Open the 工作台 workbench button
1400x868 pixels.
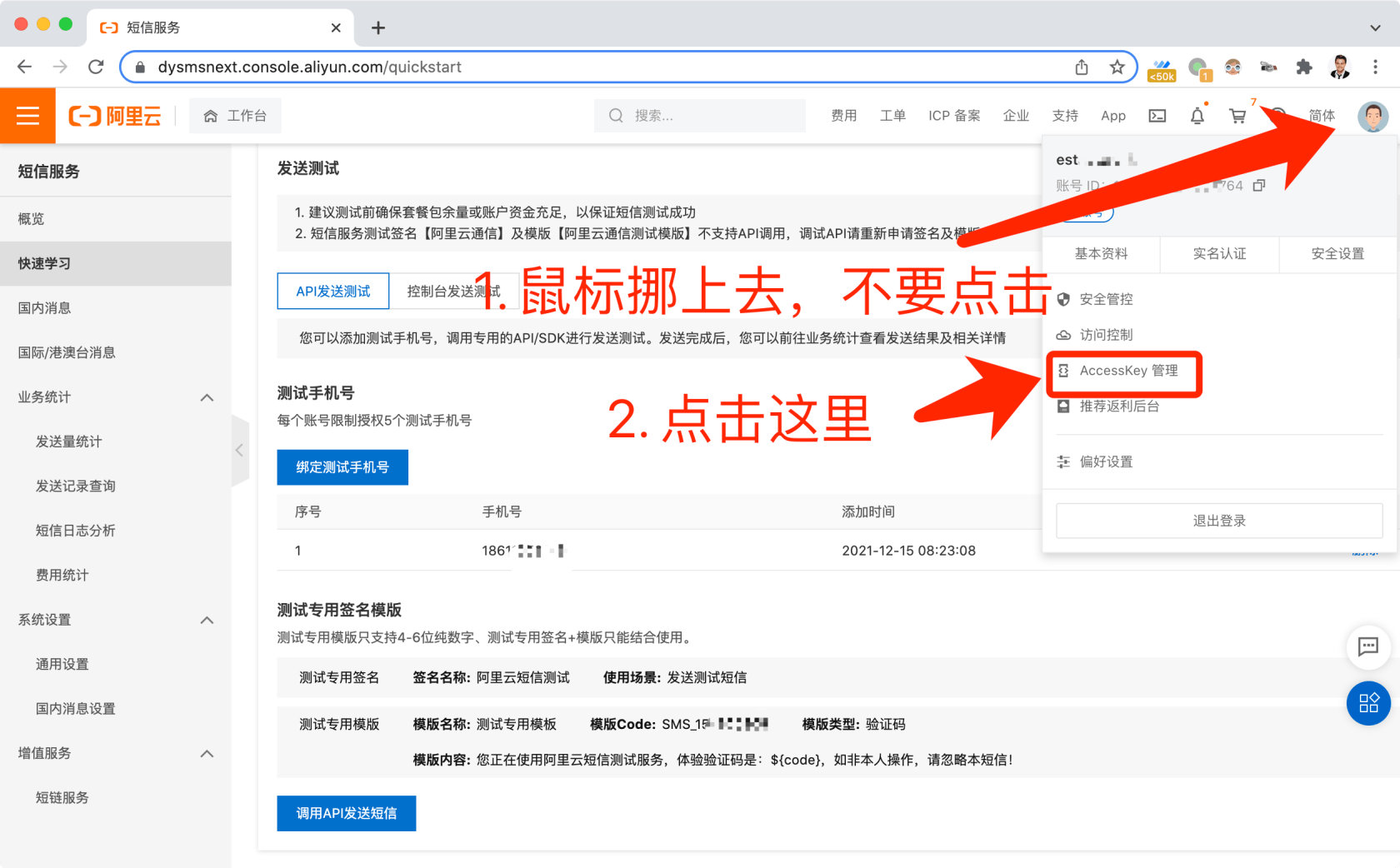236,116
